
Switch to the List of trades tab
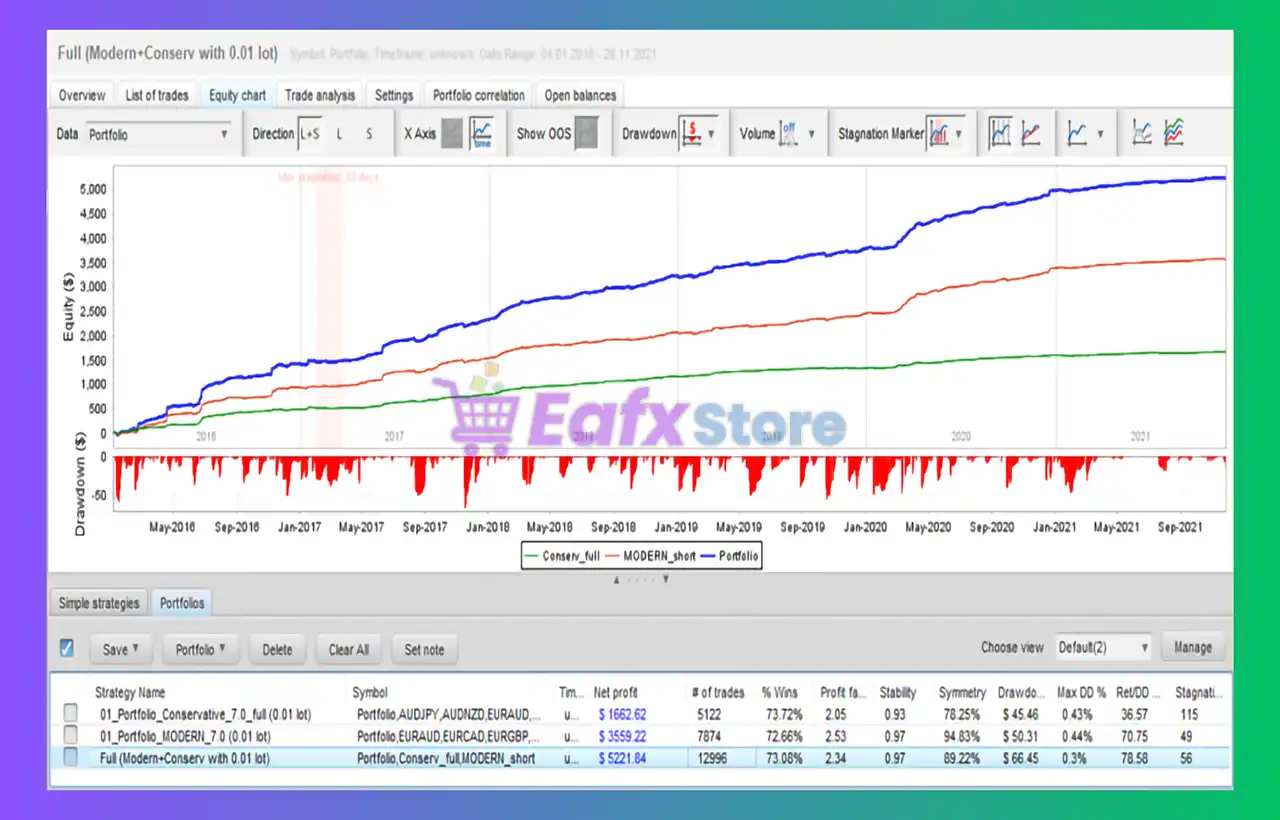[156, 95]
